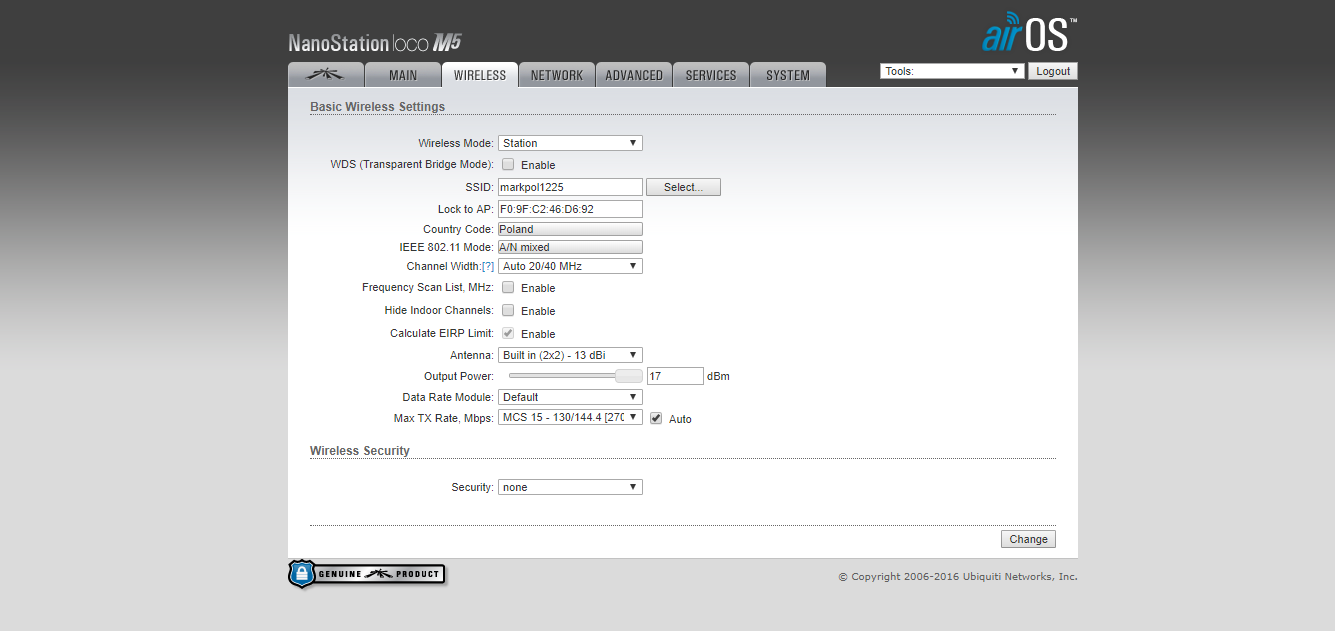Viewport: 1335px width, 631px height.
Task: Open the Antenna dropdown
Action: click(x=570, y=355)
